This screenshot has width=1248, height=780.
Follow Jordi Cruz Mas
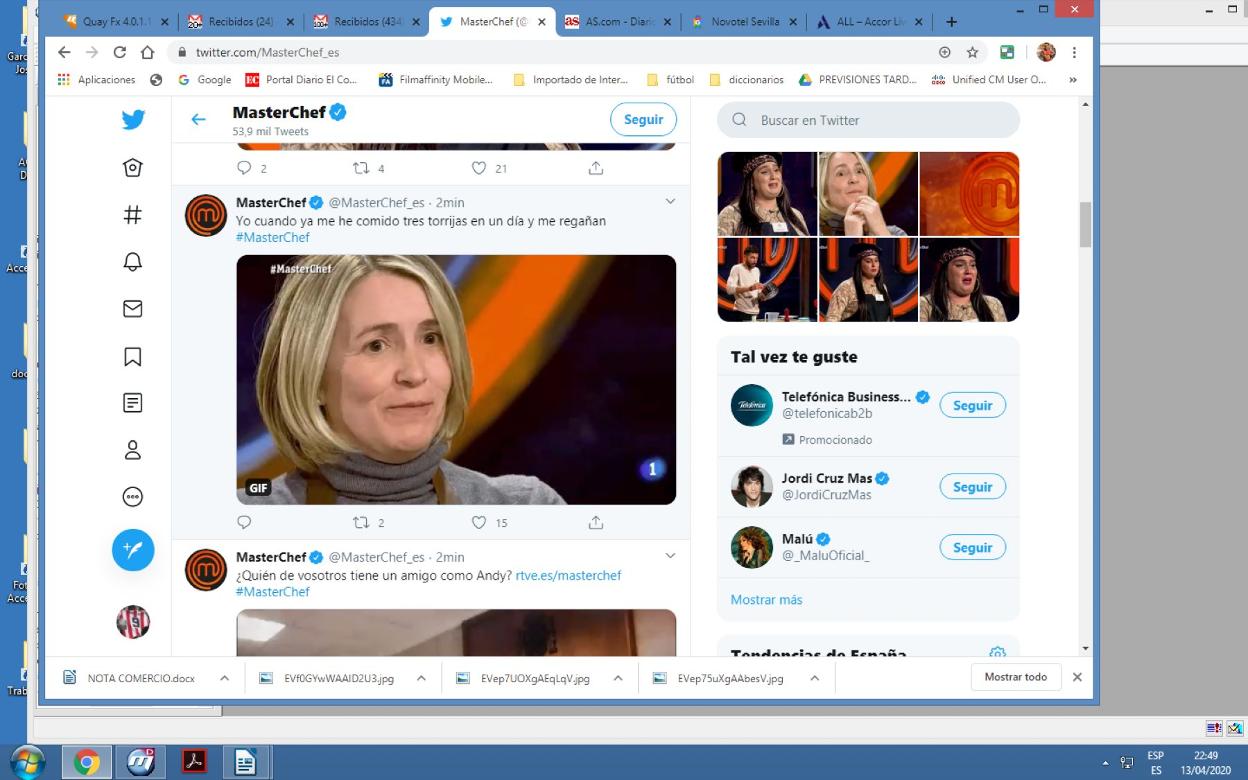click(972, 487)
